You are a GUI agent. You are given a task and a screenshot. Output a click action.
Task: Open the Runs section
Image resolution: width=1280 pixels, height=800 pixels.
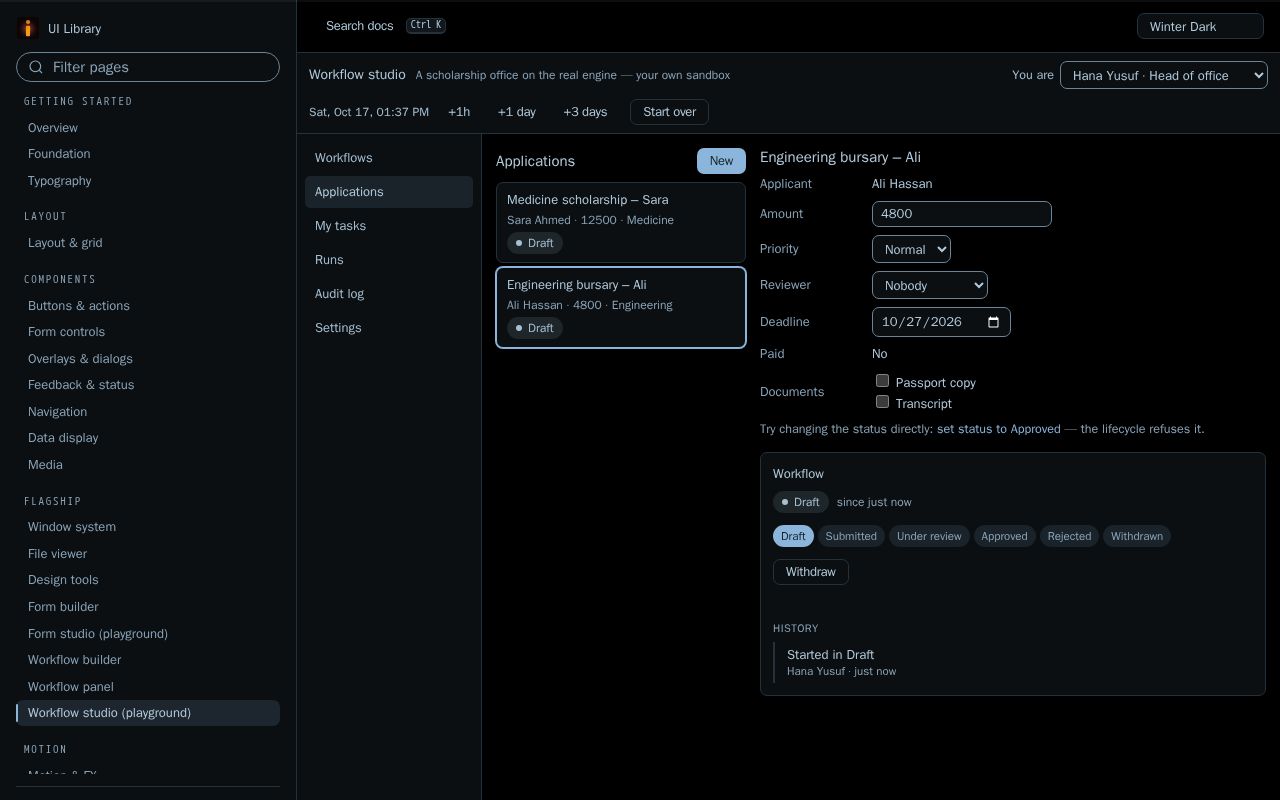[x=388, y=260]
